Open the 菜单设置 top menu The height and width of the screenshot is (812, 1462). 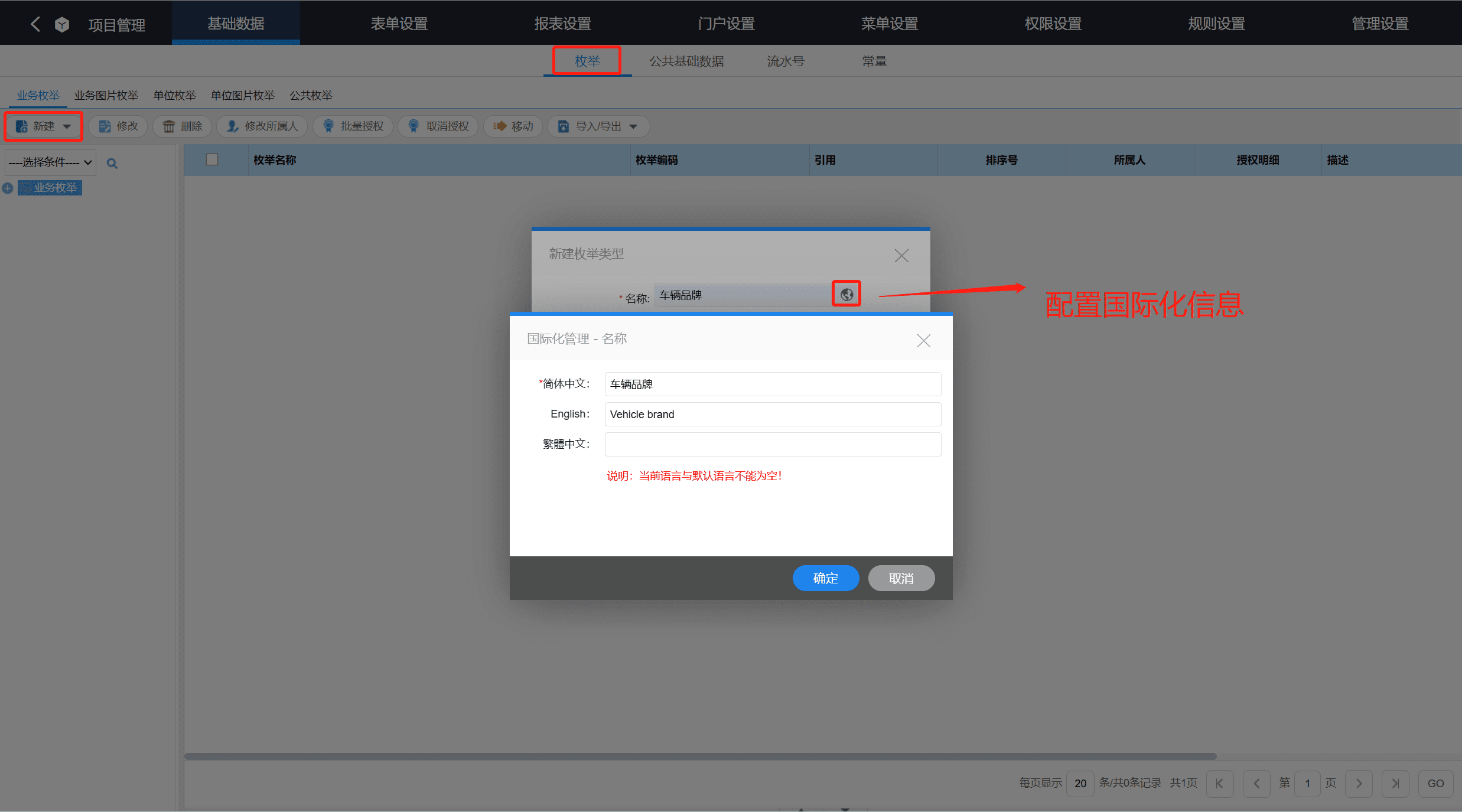890,24
